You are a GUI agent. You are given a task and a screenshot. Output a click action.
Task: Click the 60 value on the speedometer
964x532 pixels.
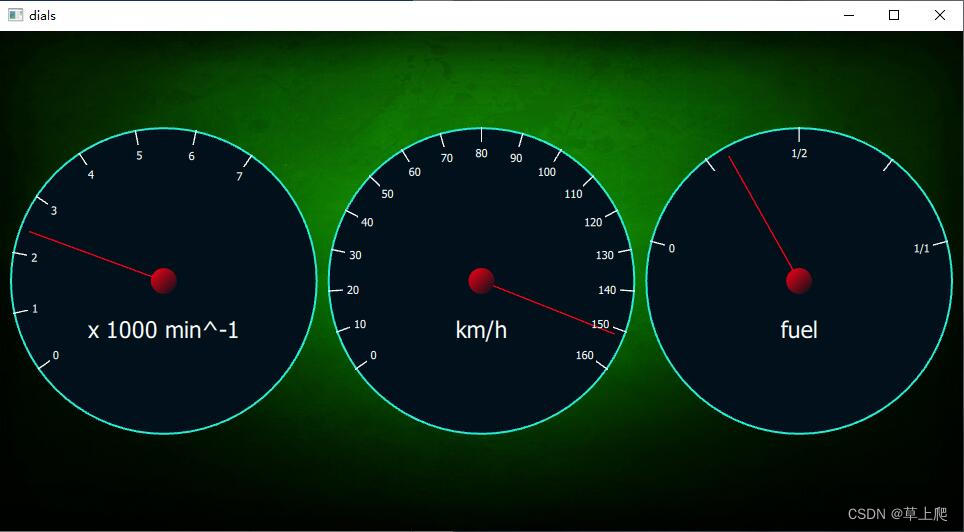[x=415, y=172]
